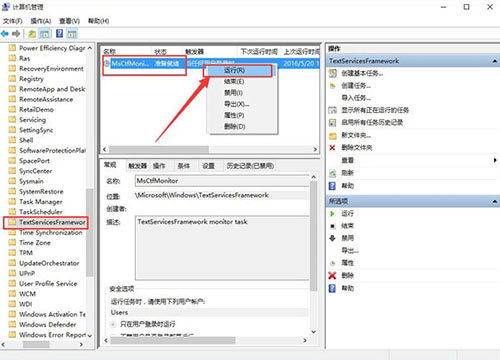
Task: Click the Up one level folder toolbar icon
Action: pyautogui.click(x=32, y=34)
